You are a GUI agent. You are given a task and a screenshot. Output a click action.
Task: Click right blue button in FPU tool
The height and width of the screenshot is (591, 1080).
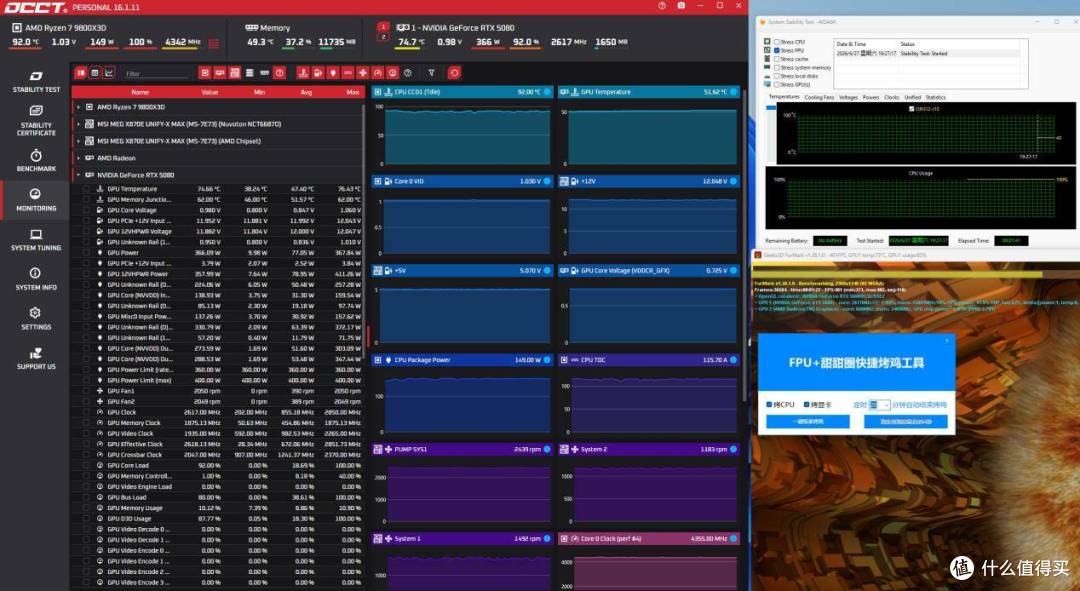(905, 421)
